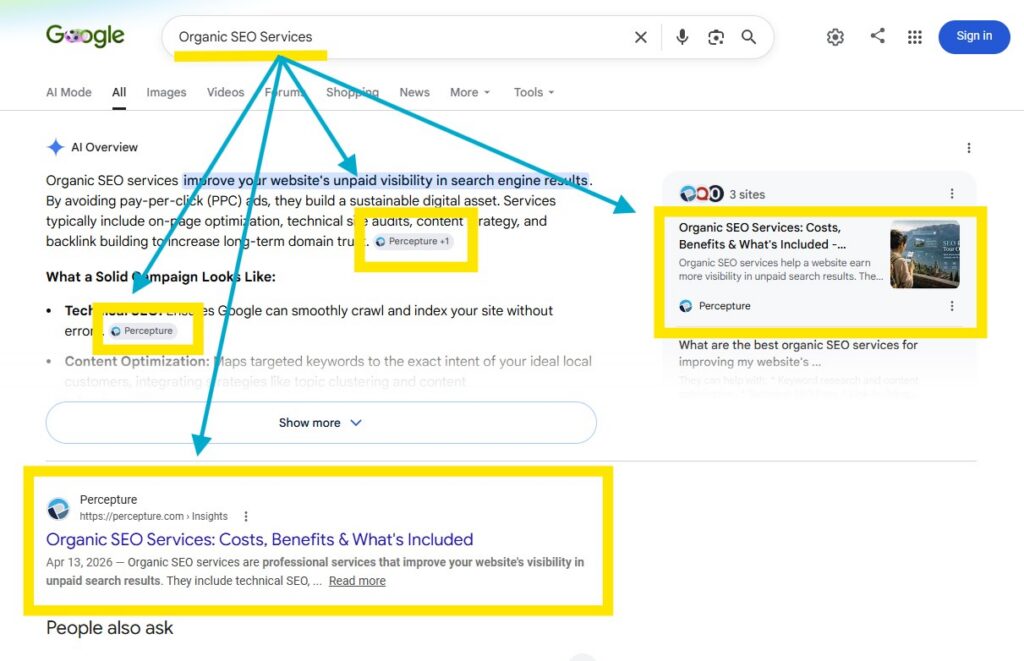Open three-dot menu next to percepture.com URL
This screenshot has height=661, width=1024.
246,517
